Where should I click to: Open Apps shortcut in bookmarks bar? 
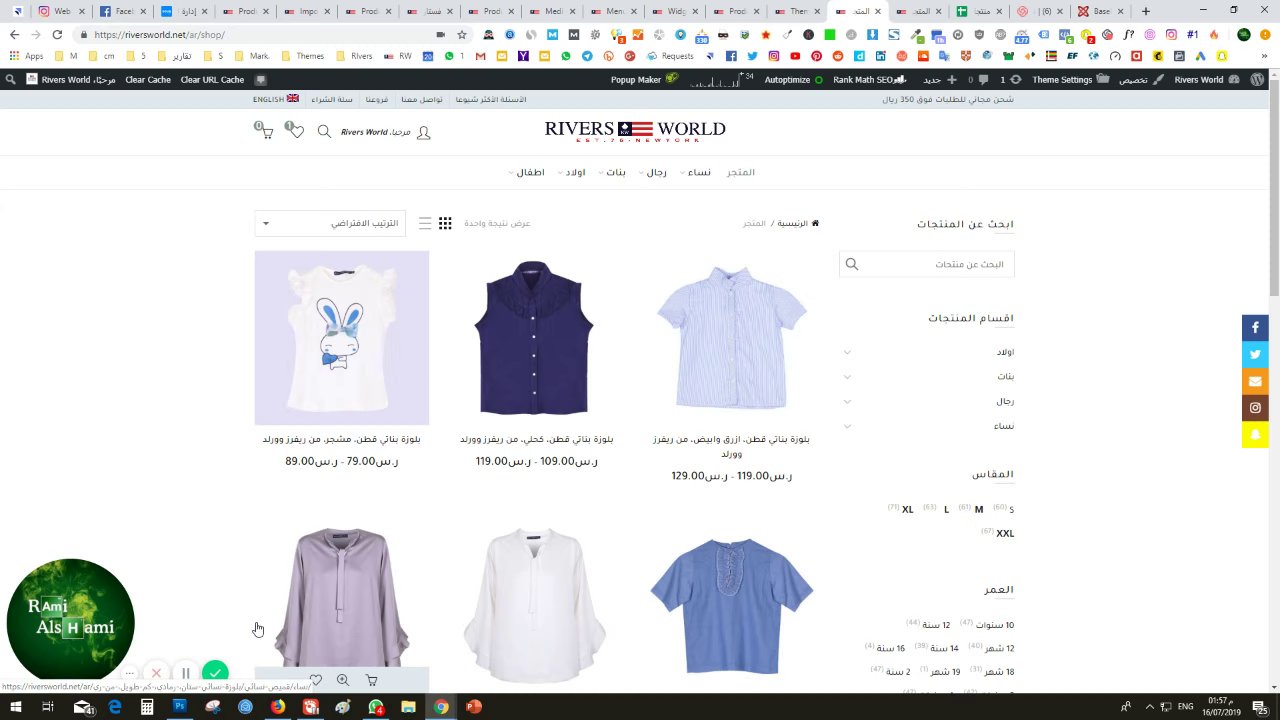pos(27,56)
